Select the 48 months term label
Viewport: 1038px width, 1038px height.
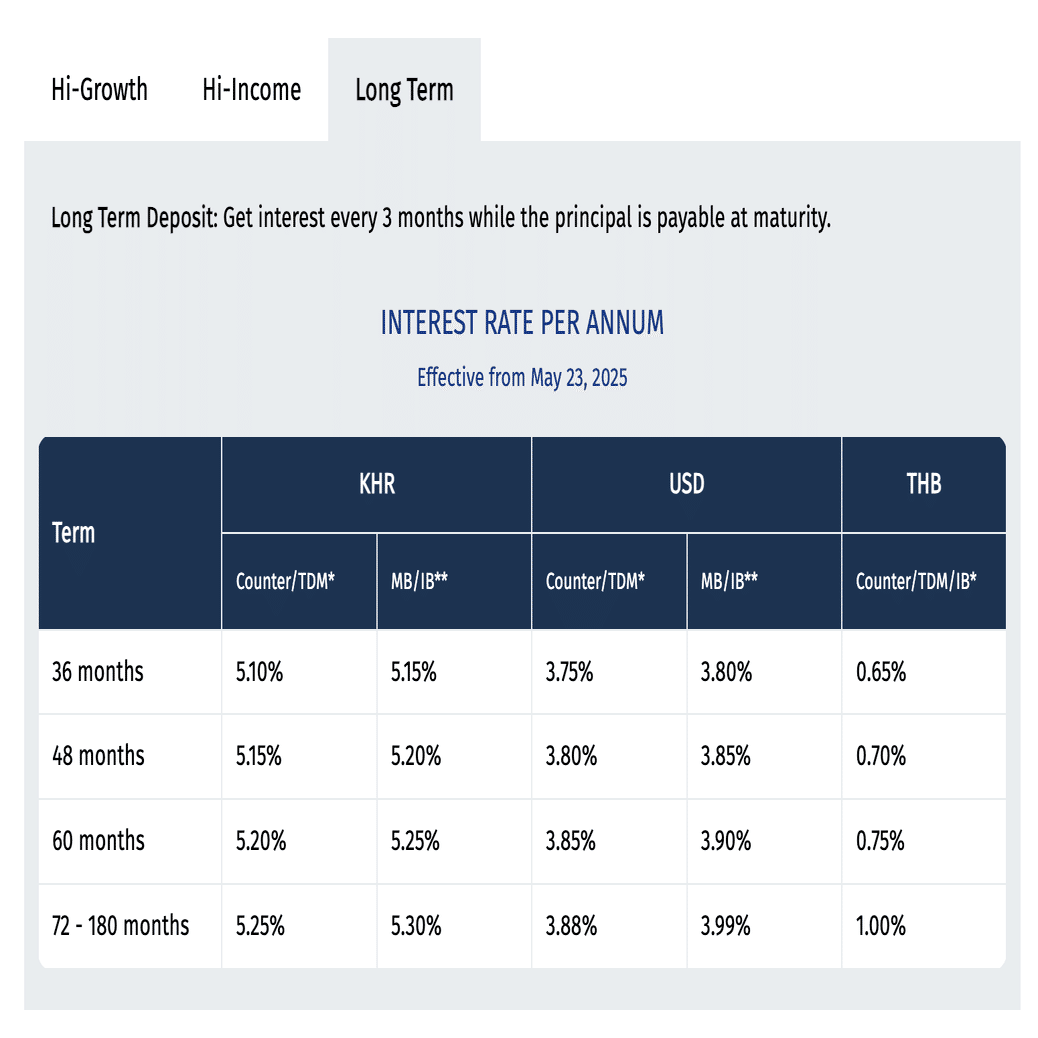tap(98, 756)
